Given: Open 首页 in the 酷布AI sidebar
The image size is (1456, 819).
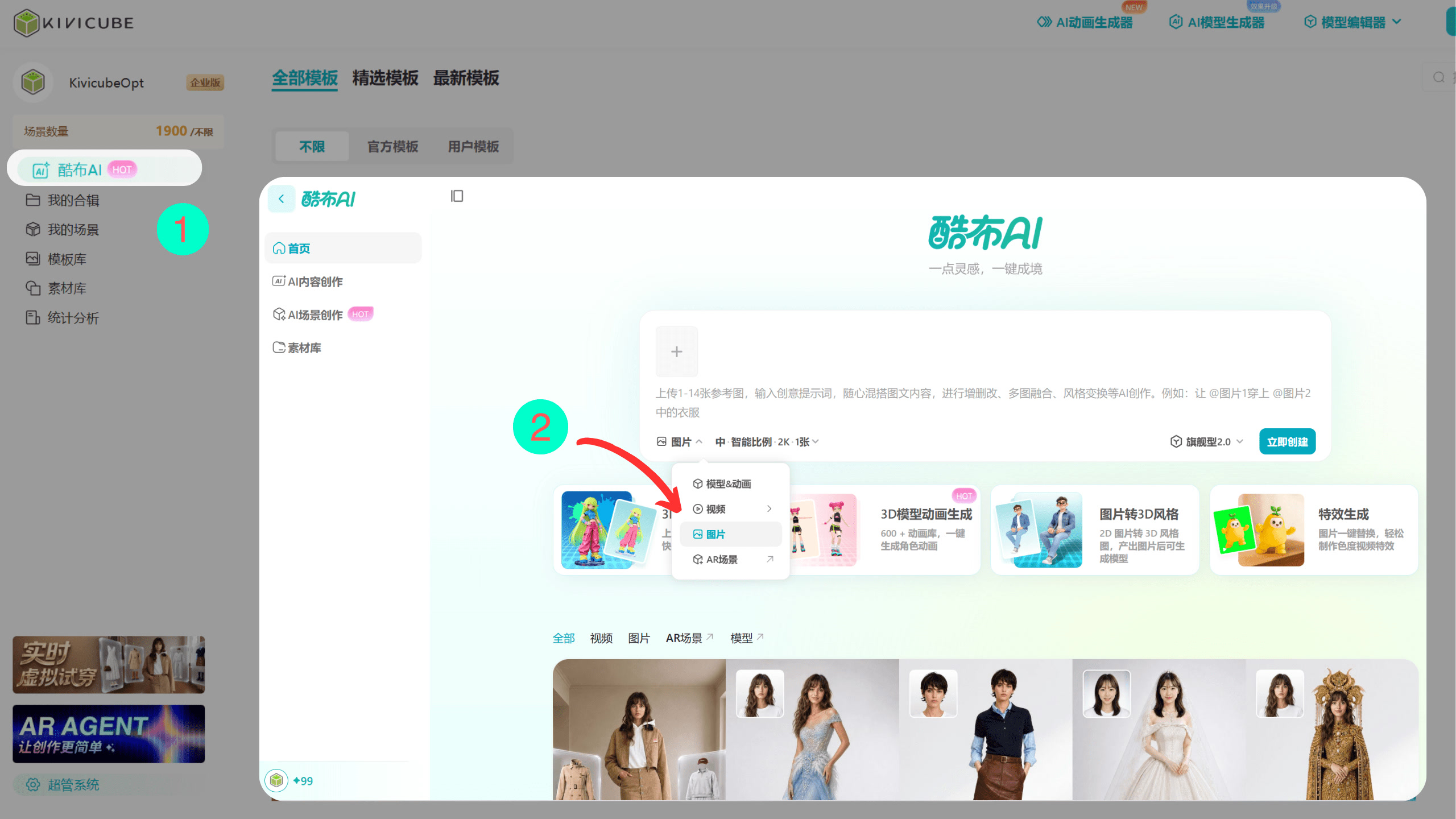Looking at the screenshot, I should (x=343, y=248).
